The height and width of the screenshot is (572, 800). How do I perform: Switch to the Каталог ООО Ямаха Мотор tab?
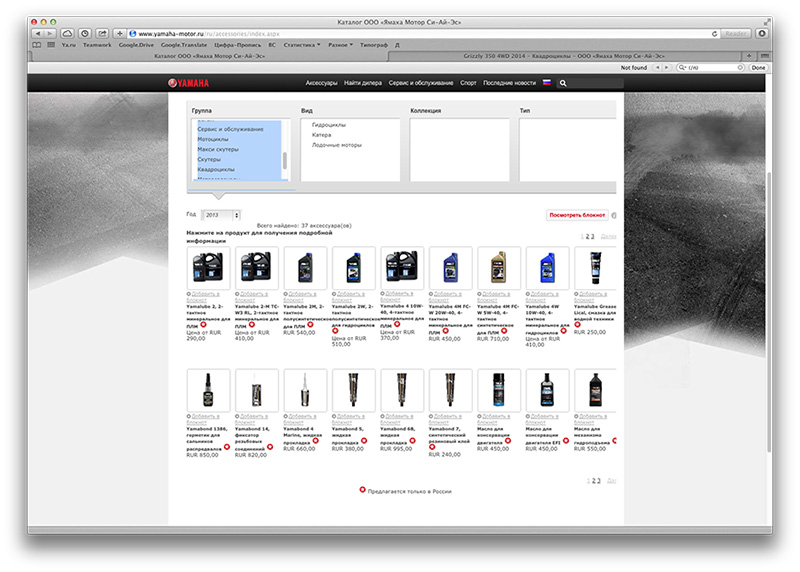click(x=209, y=56)
